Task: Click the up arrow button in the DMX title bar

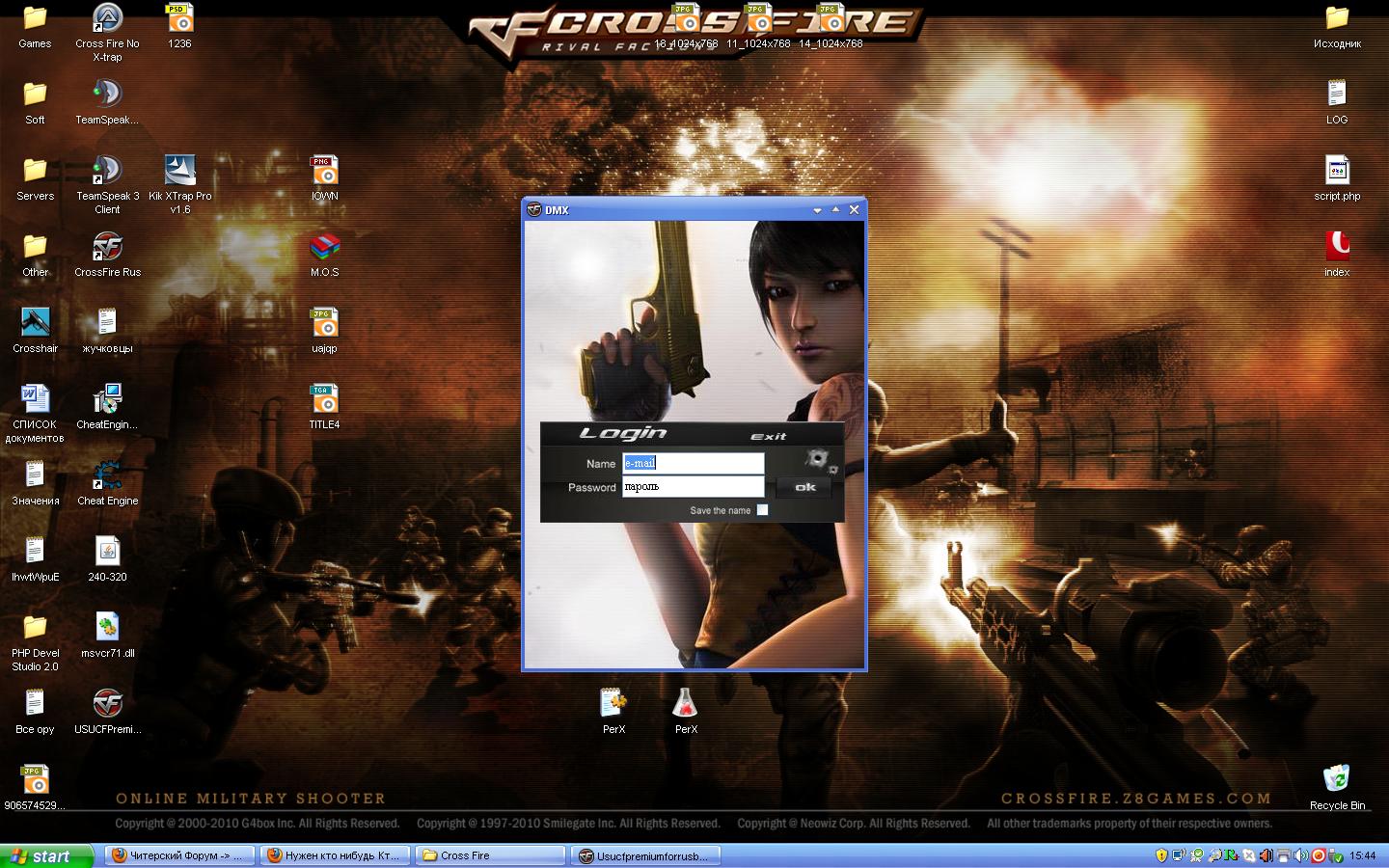Action: tap(835, 210)
